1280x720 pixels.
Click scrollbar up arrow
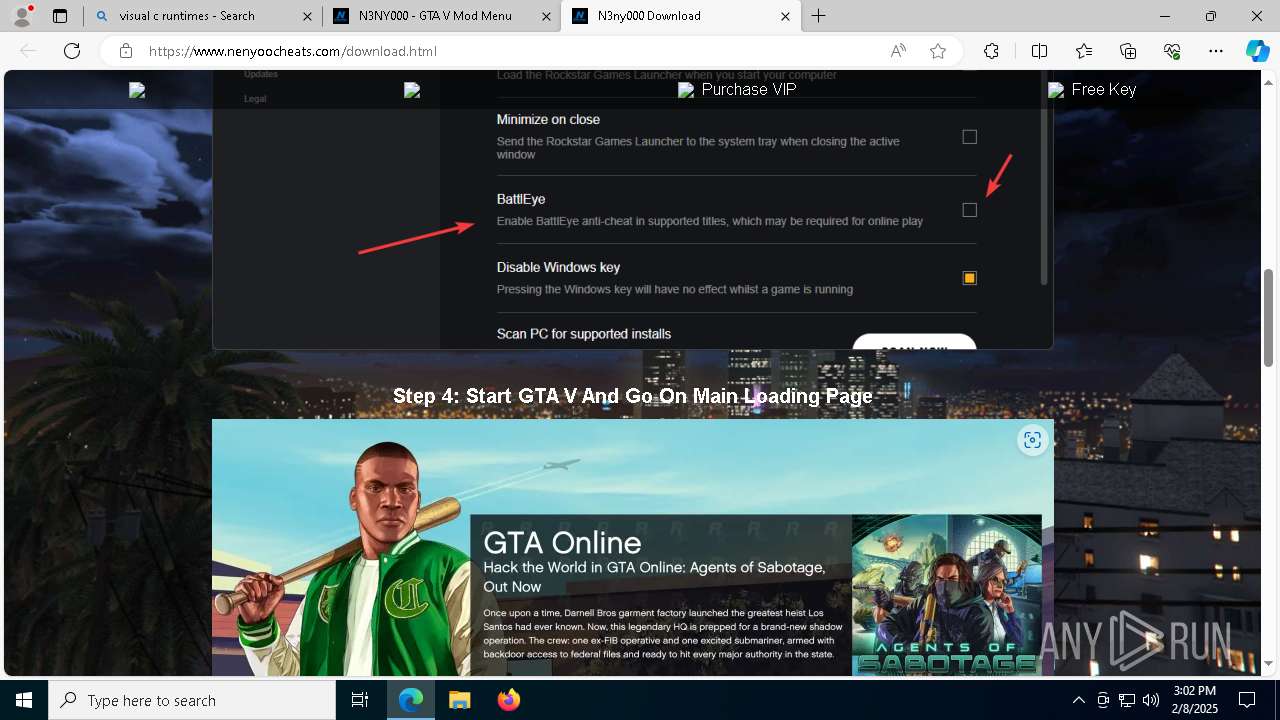point(1270,81)
